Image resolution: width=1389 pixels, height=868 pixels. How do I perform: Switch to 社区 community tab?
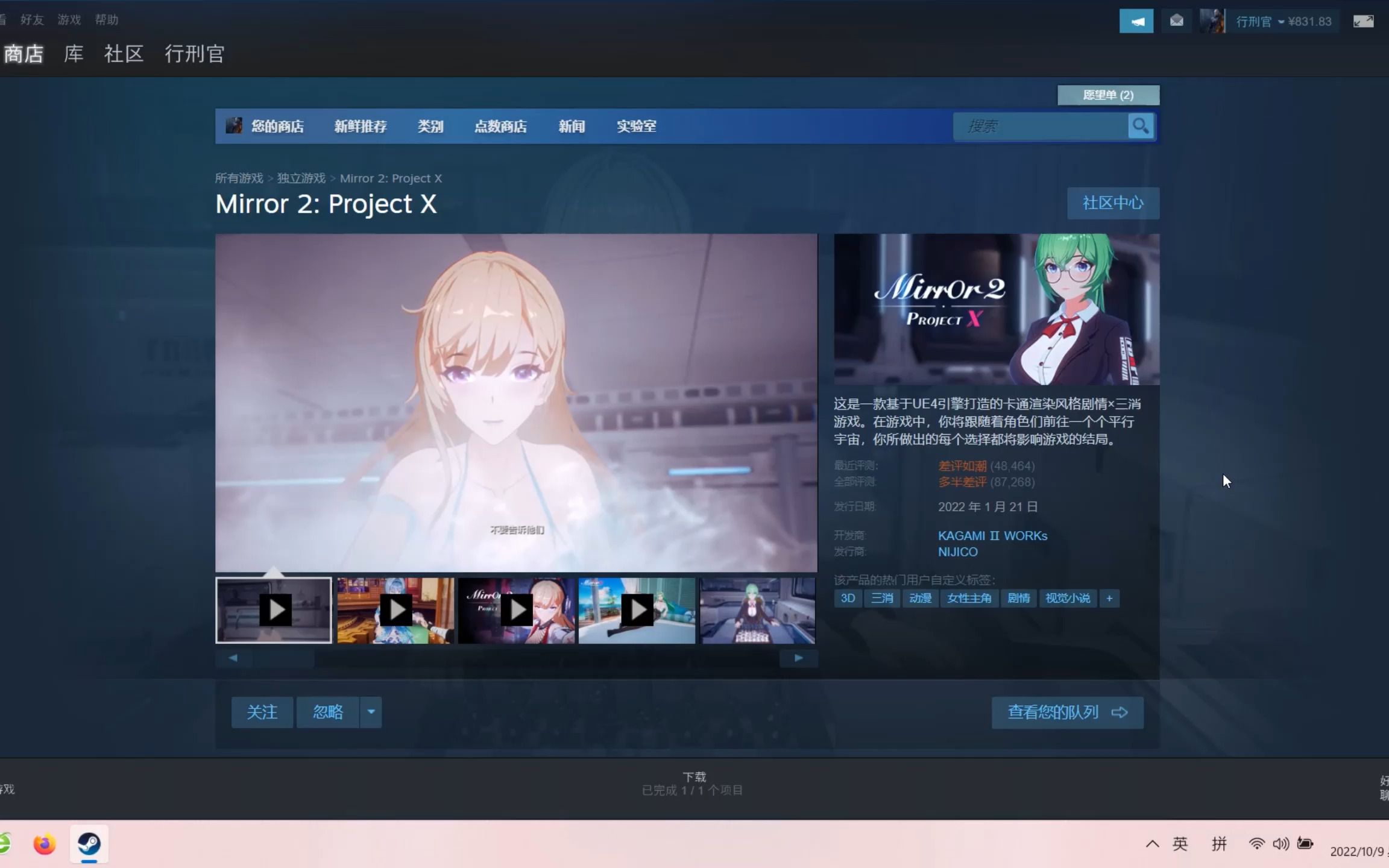coord(124,54)
